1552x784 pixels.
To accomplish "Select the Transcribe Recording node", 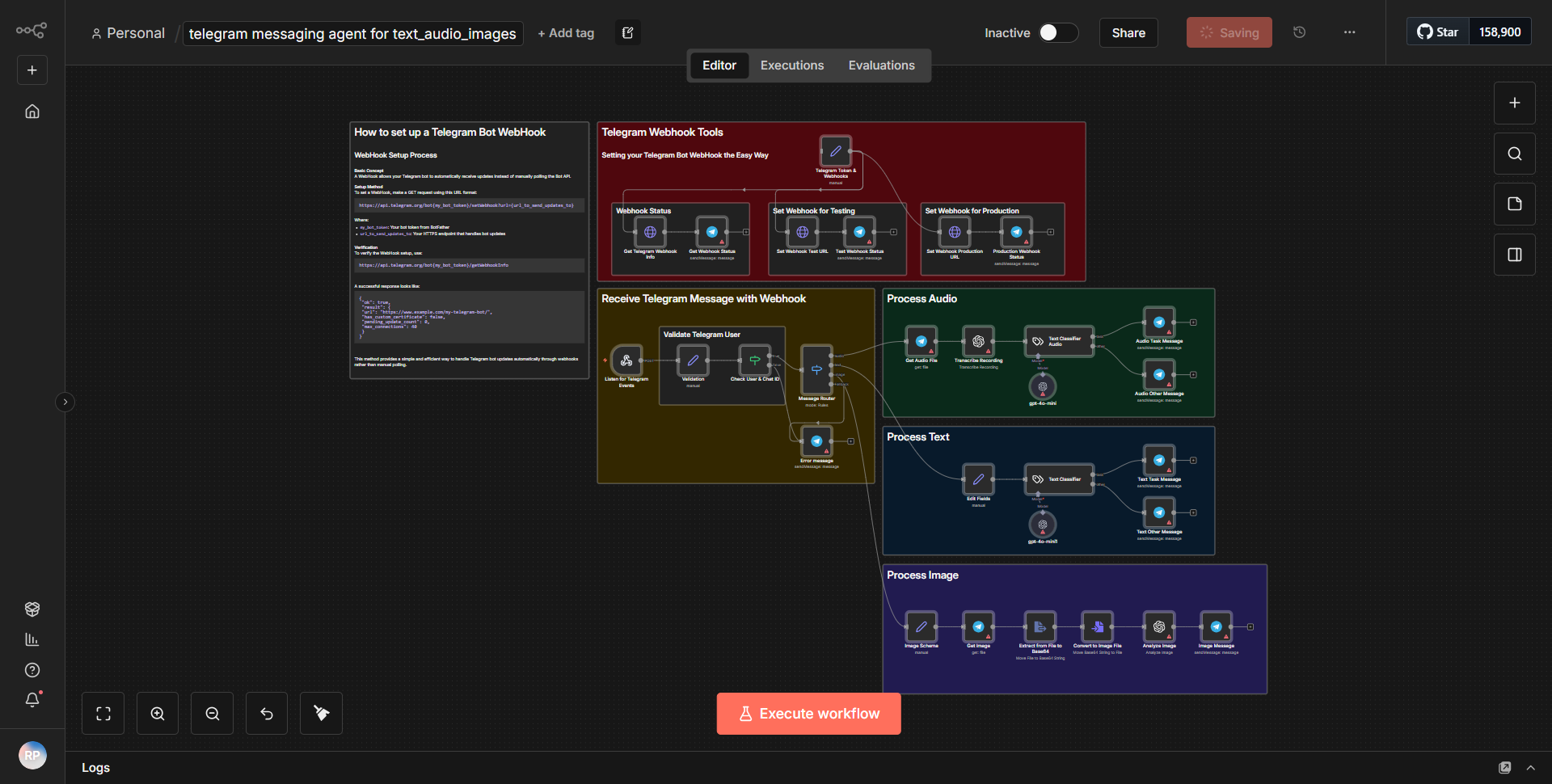I will click(x=978, y=341).
